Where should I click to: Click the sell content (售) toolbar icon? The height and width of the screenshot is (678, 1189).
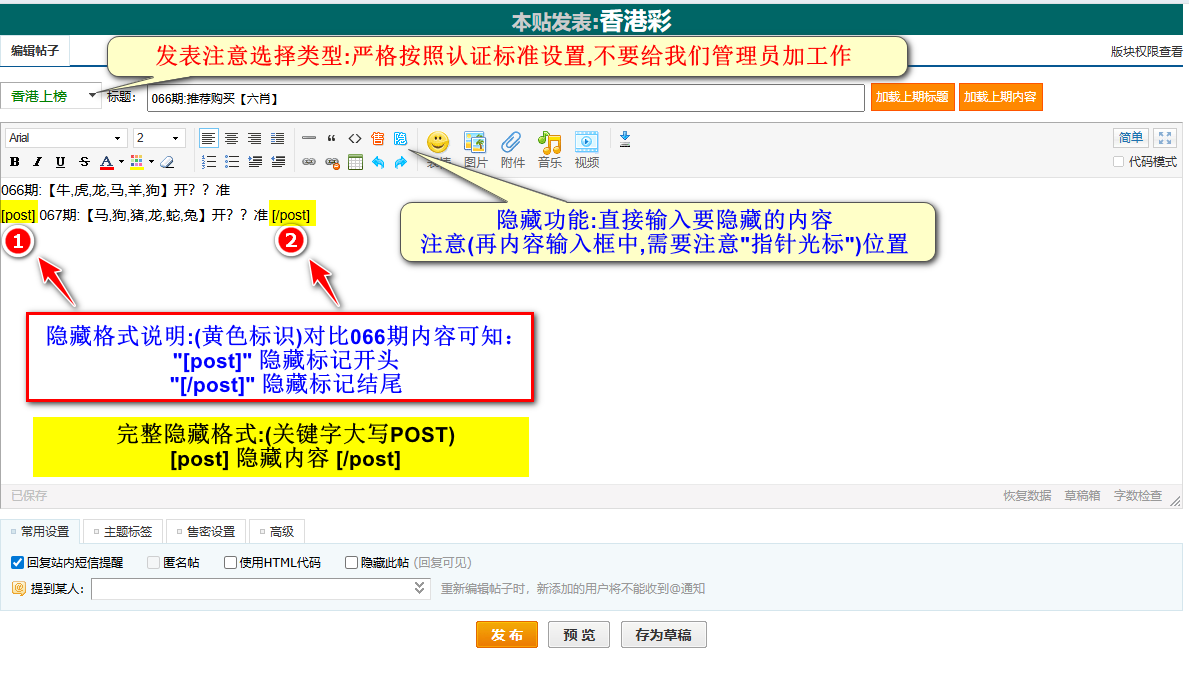point(377,138)
